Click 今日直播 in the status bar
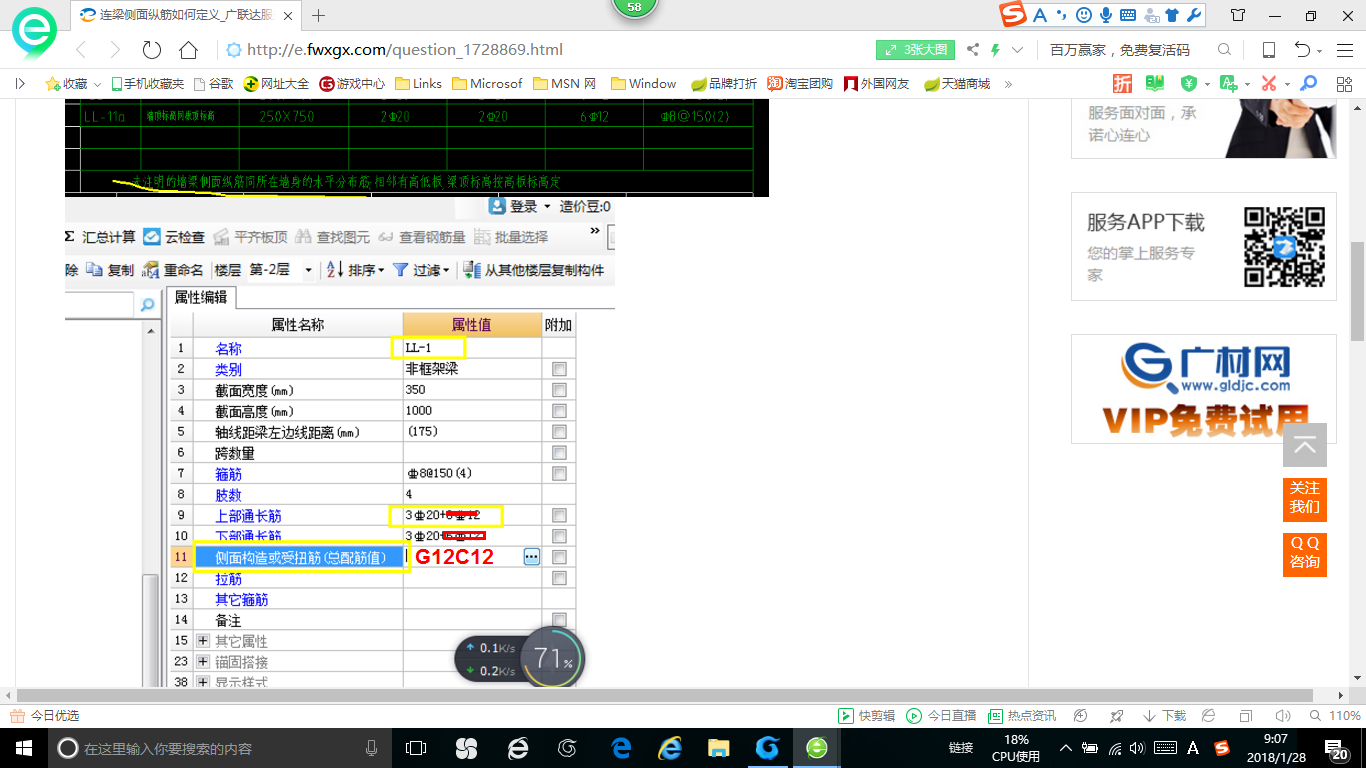 click(941, 716)
